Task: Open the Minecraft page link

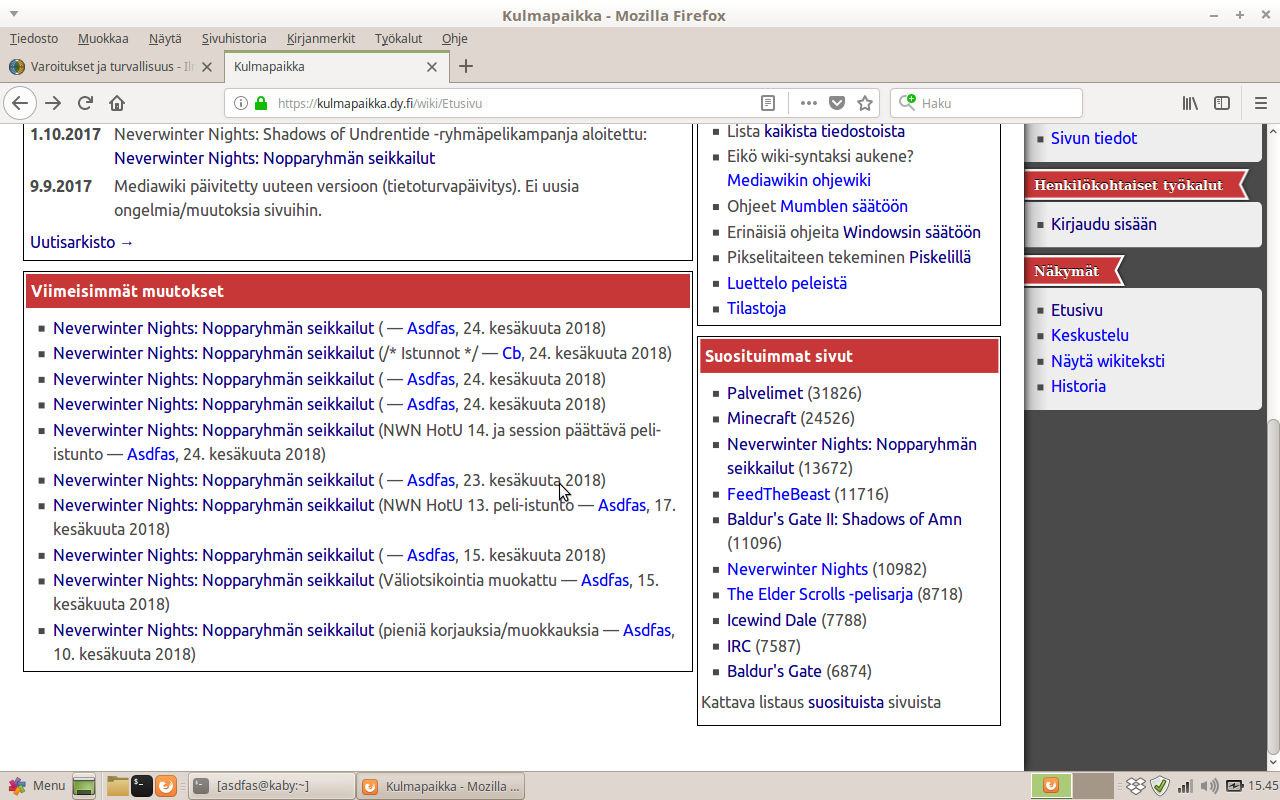Action: (x=762, y=418)
